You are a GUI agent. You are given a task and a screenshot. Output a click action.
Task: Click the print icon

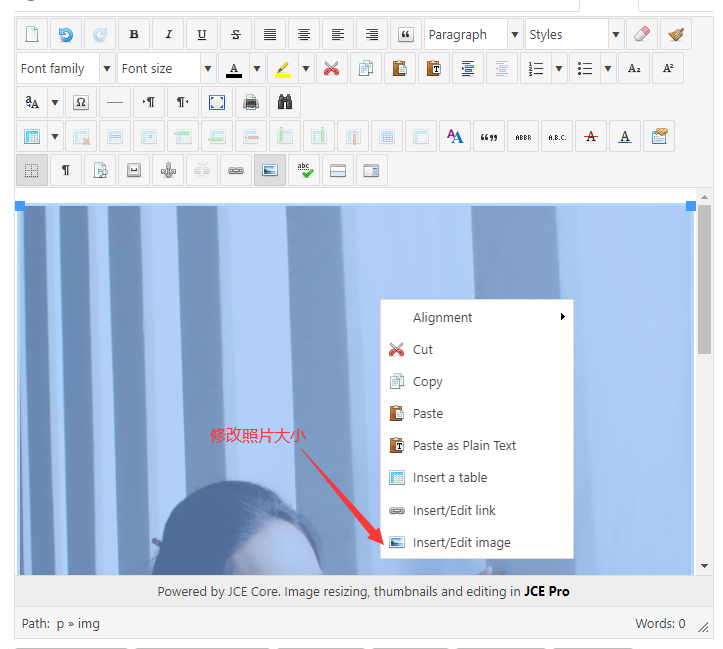[x=251, y=103]
